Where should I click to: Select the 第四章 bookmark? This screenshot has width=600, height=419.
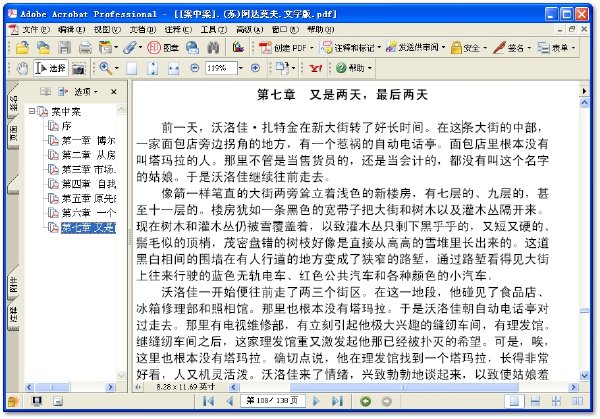pyautogui.click(x=88, y=184)
